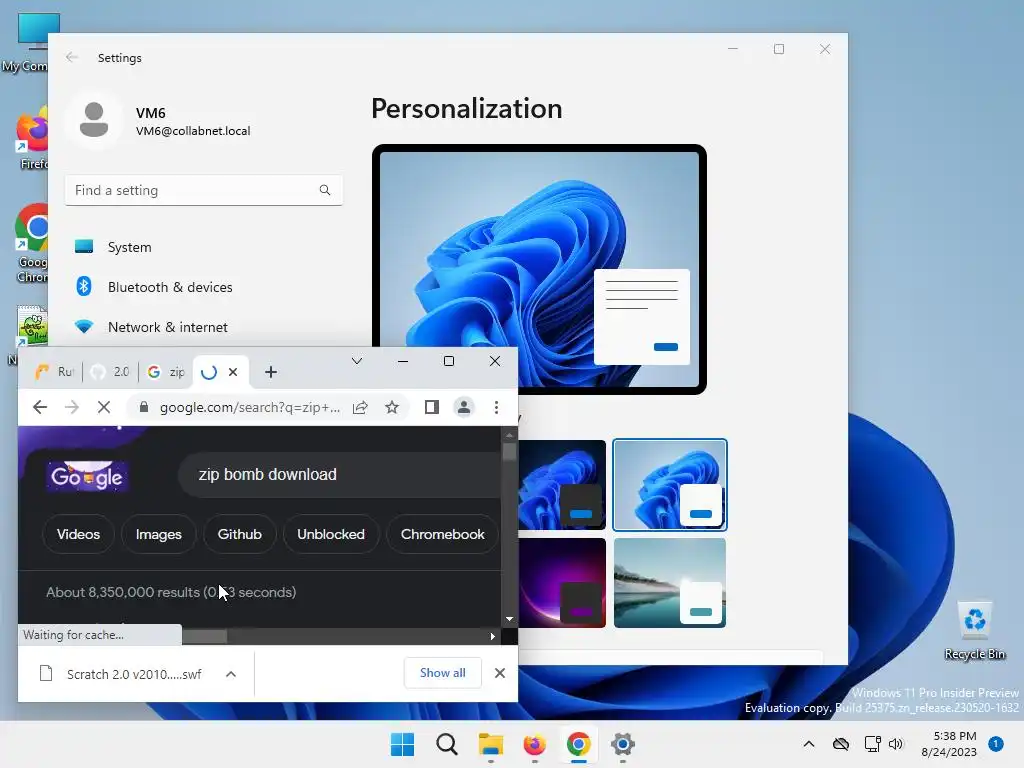Click the Settings gear taskbar icon
The image size is (1024, 768).
pyautogui.click(x=622, y=744)
